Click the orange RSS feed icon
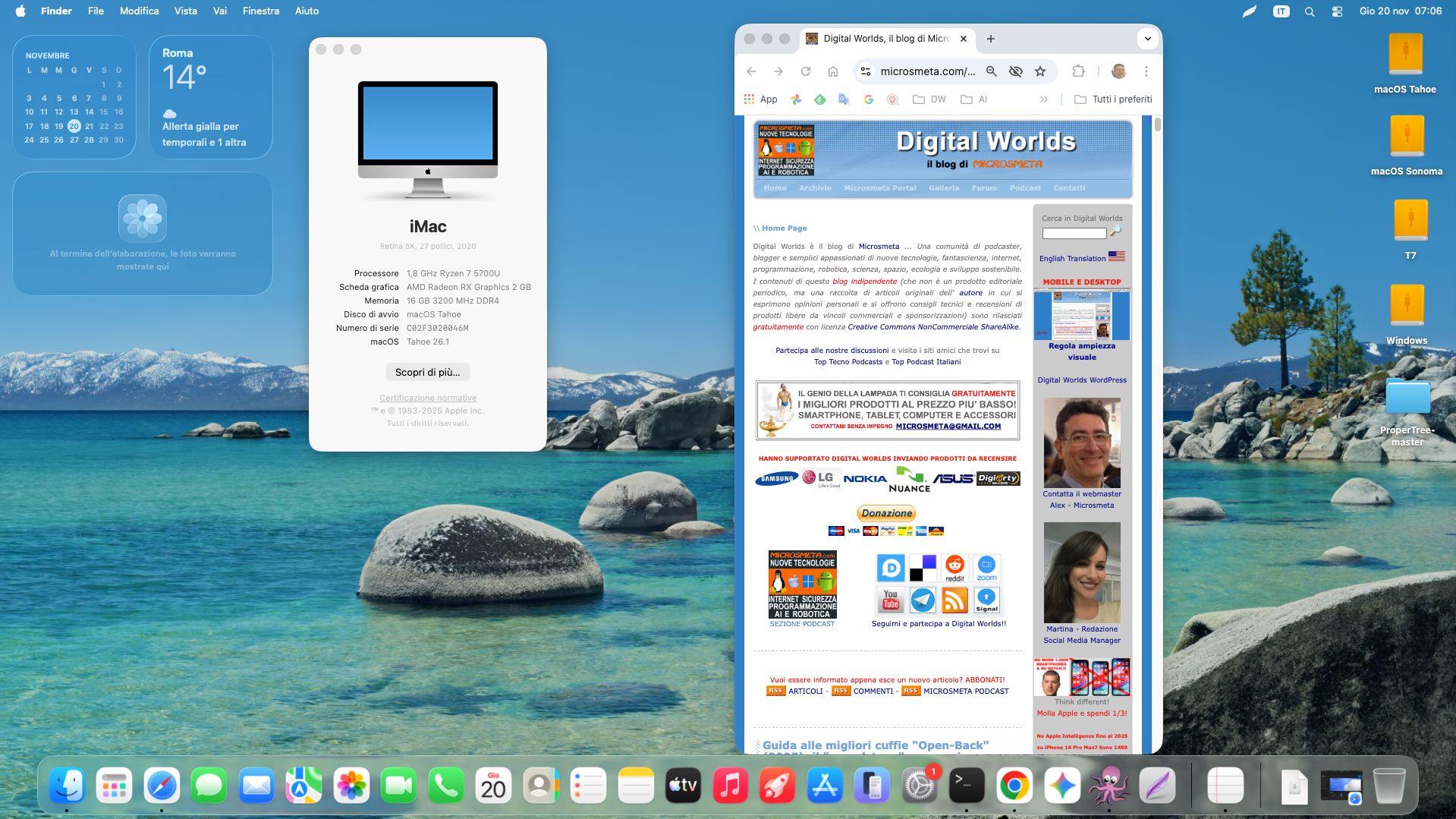Screen dimensions: 1456x819 click(954, 601)
